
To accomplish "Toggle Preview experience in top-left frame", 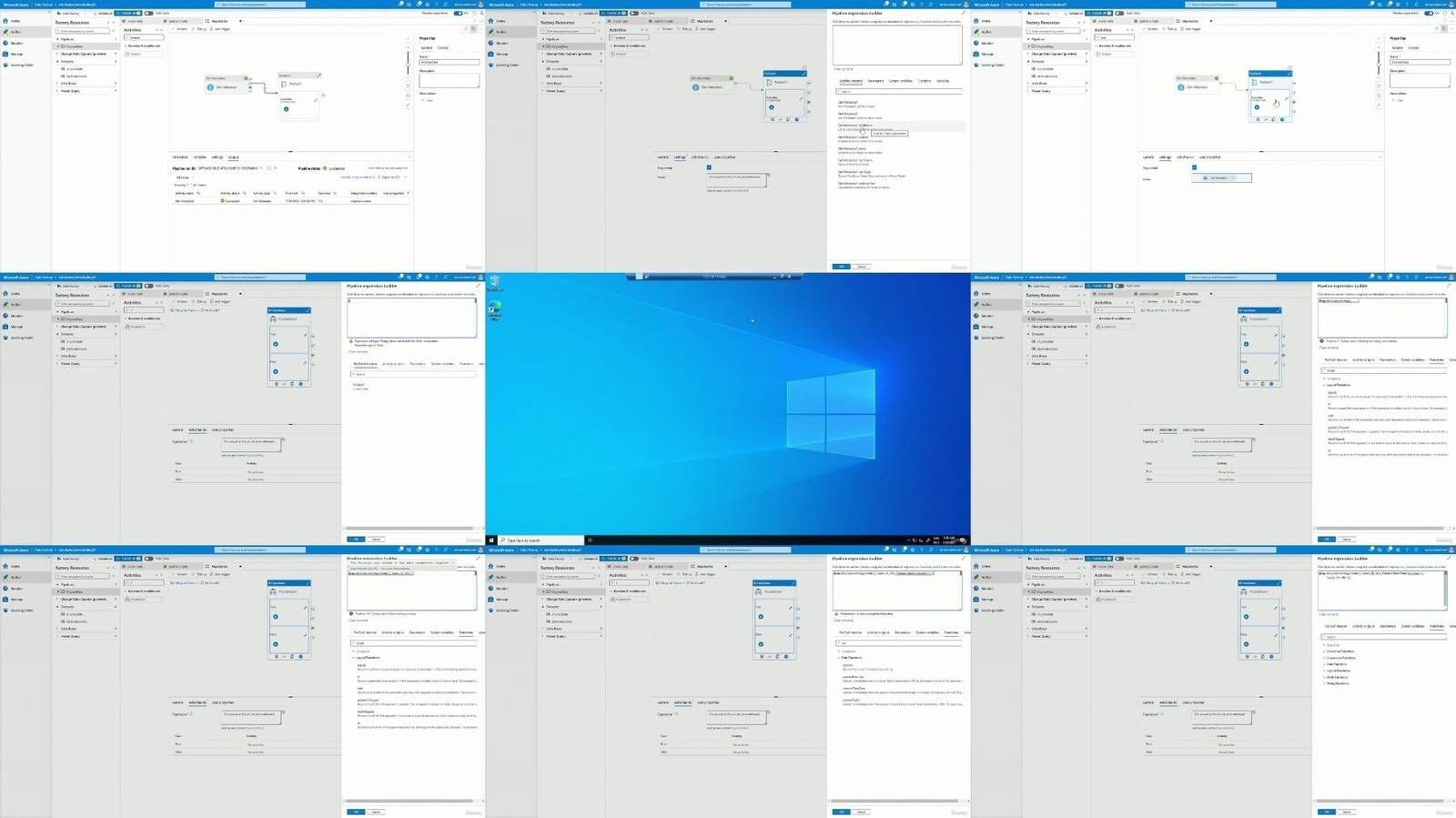I will pyautogui.click(x=458, y=13).
